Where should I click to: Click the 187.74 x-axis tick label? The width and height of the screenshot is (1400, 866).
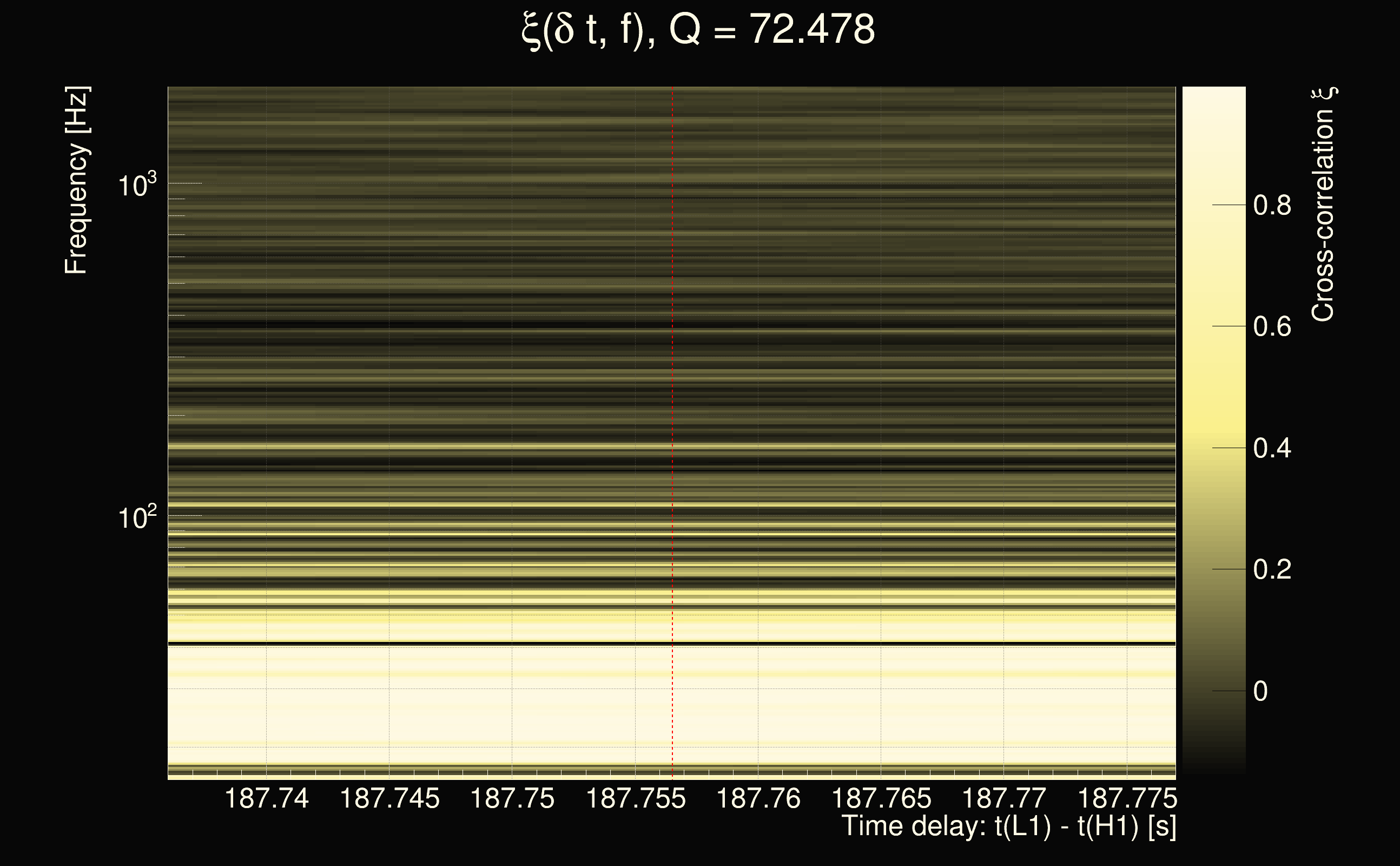pyautogui.click(x=267, y=798)
